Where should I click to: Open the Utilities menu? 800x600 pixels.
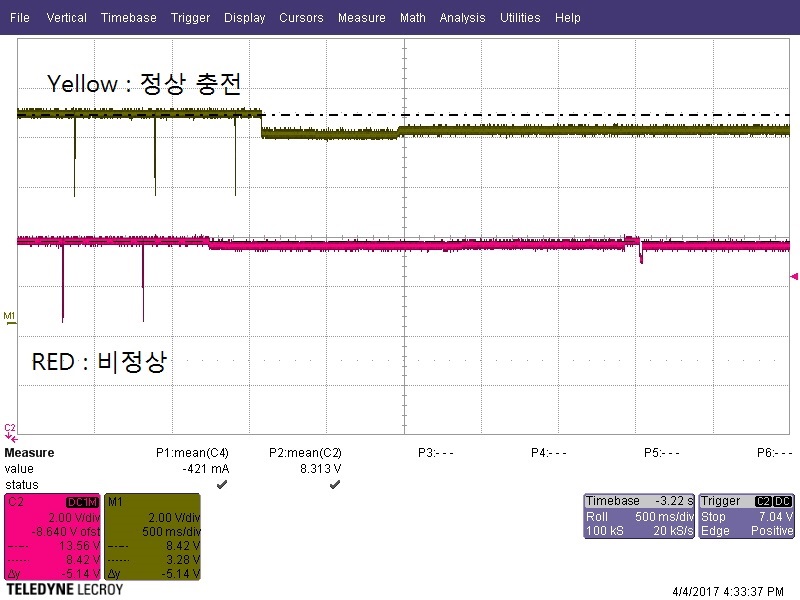(520, 17)
